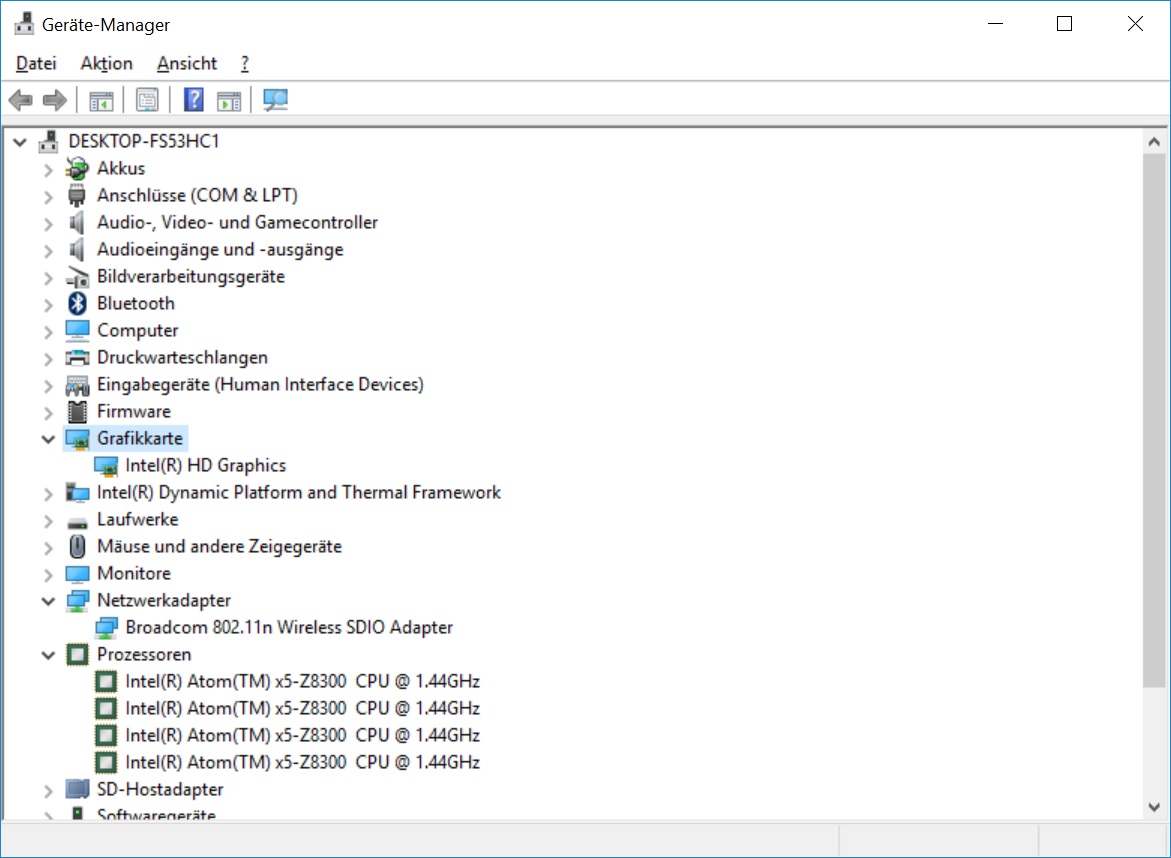
Task: Select the Laufwerke label
Action: pos(137,519)
